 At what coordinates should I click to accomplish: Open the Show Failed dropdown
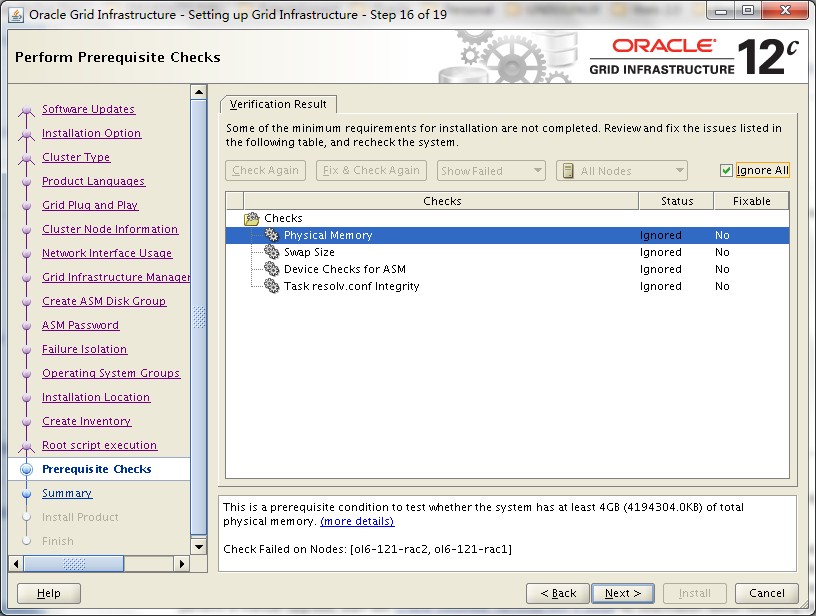(x=491, y=171)
